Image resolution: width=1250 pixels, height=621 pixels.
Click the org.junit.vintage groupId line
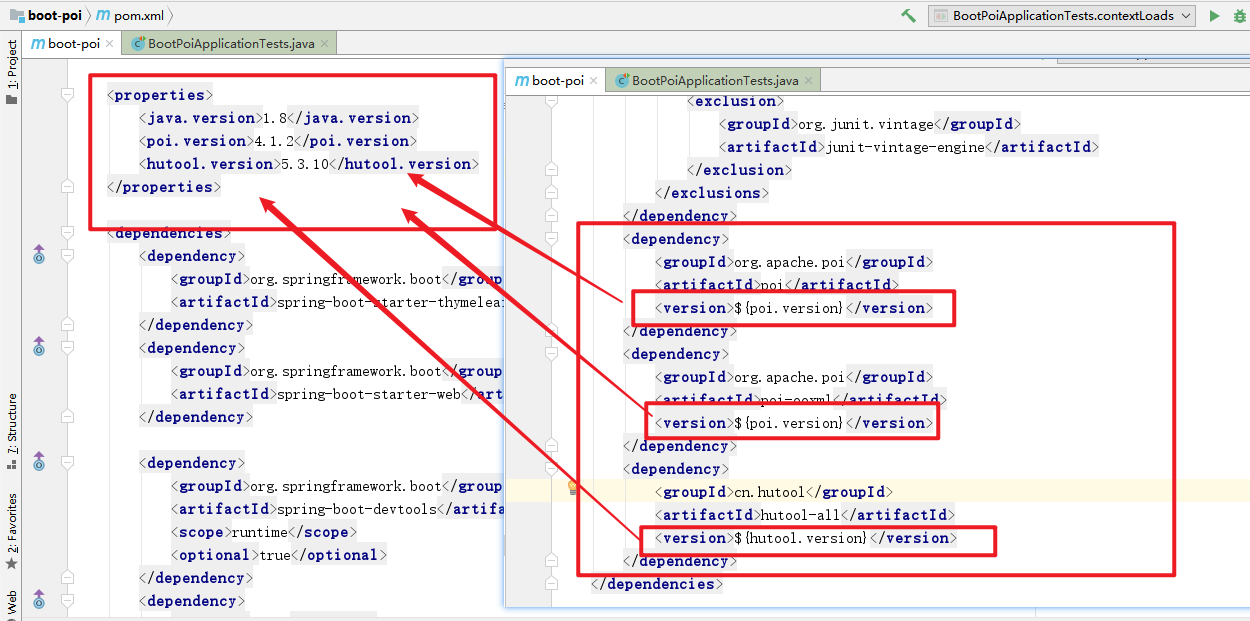pos(869,124)
